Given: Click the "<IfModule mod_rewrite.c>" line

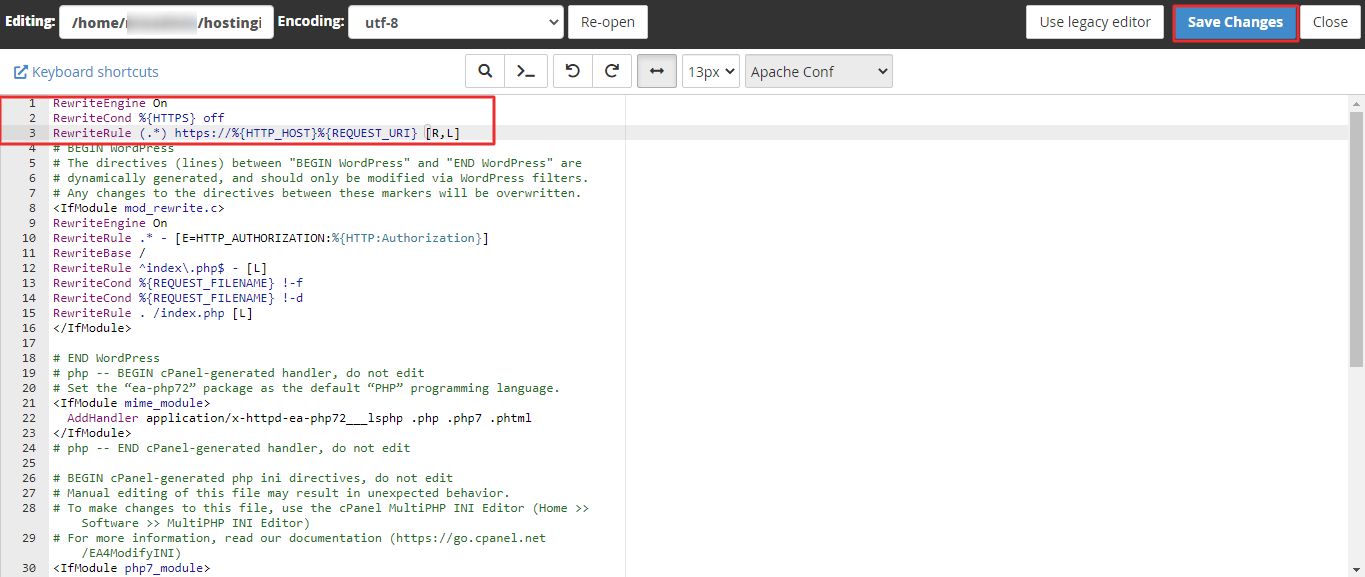Looking at the screenshot, I should point(139,208).
